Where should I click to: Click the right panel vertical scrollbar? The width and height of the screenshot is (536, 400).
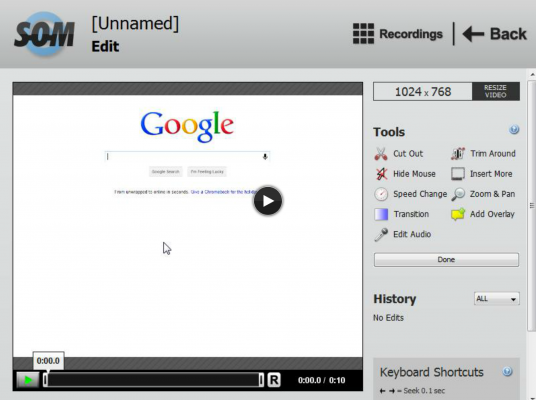(532, 205)
